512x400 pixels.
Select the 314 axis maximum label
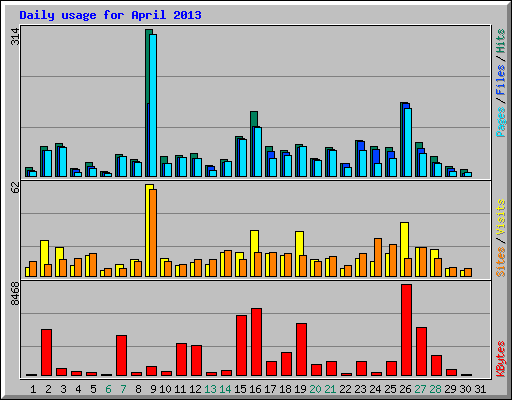click(15, 37)
